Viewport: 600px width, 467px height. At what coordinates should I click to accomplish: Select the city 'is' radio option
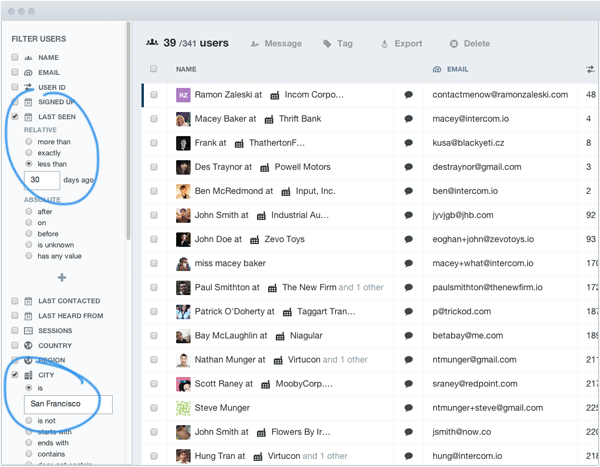(29, 388)
